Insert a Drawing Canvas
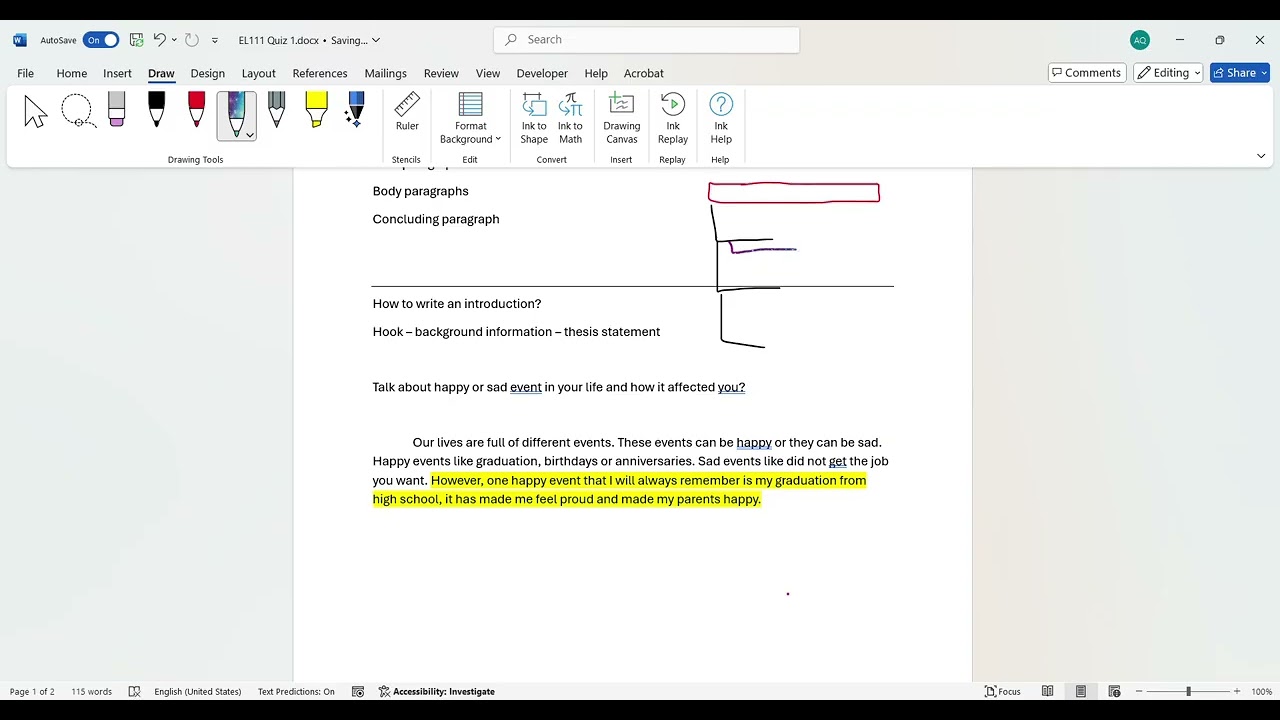 621,119
